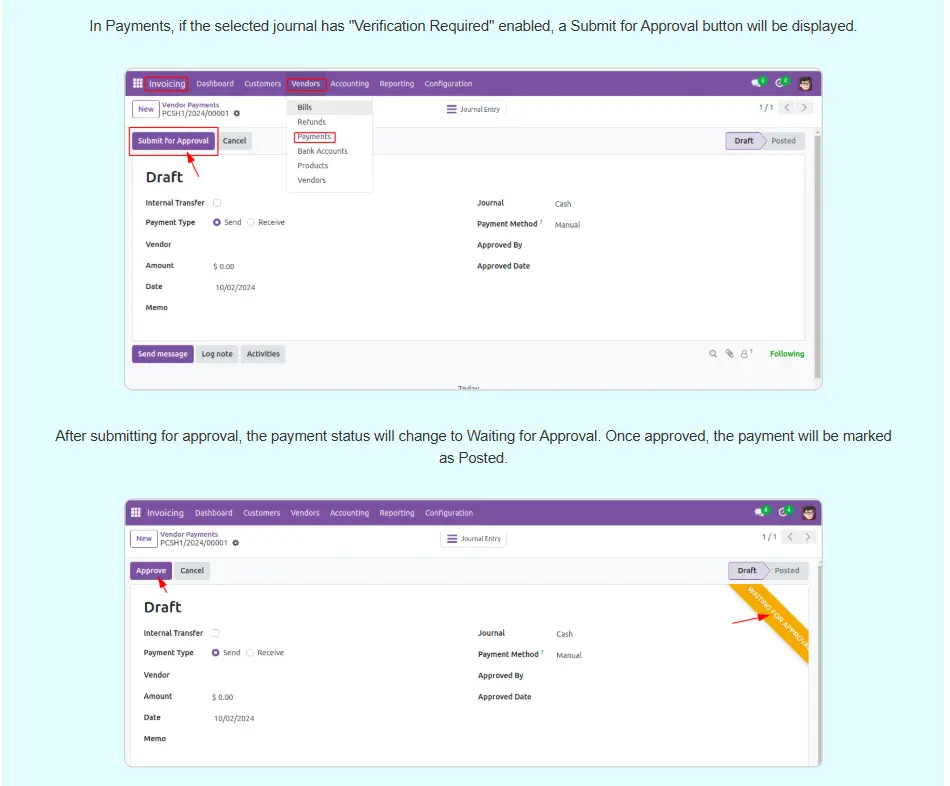Image resolution: width=950 pixels, height=786 pixels.
Task: Open the followers person icon beside Following
Action: tap(745, 354)
